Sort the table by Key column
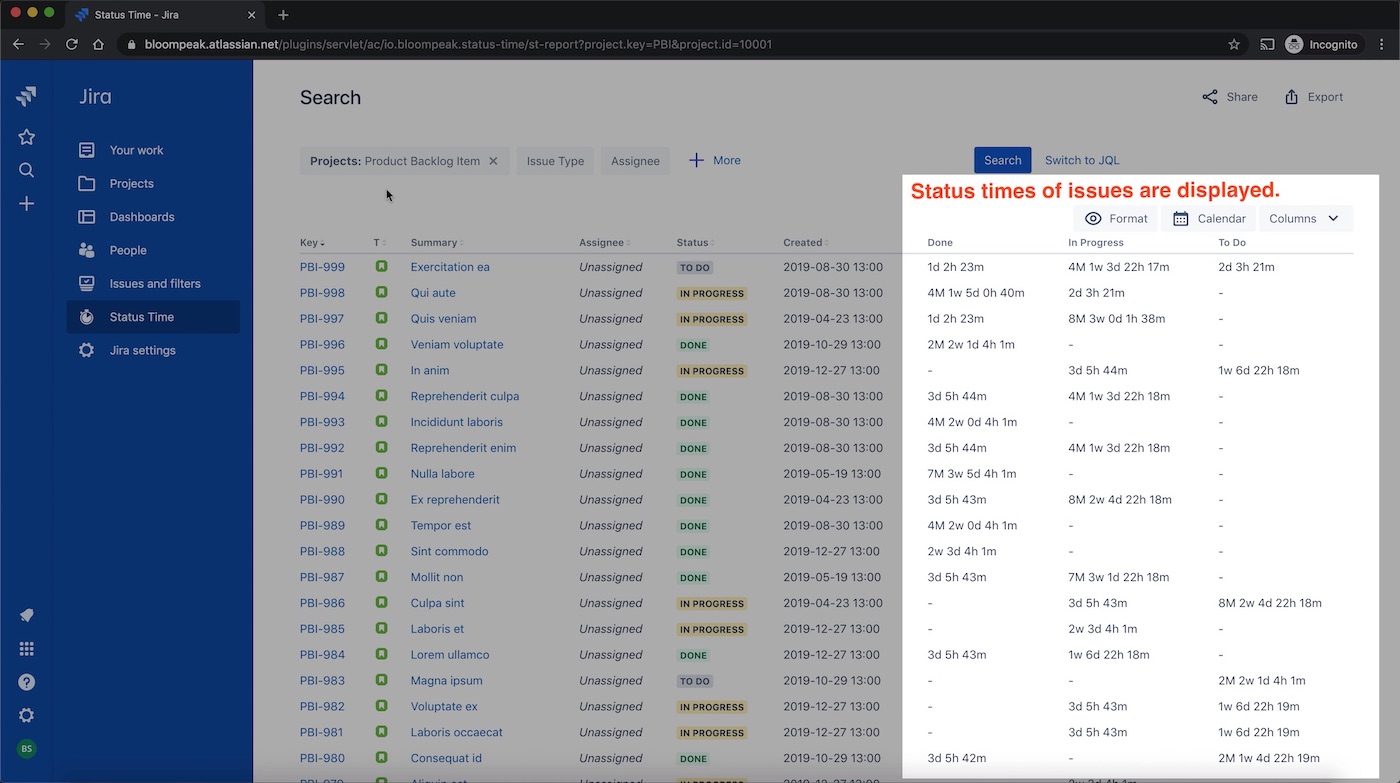 point(312,243)
